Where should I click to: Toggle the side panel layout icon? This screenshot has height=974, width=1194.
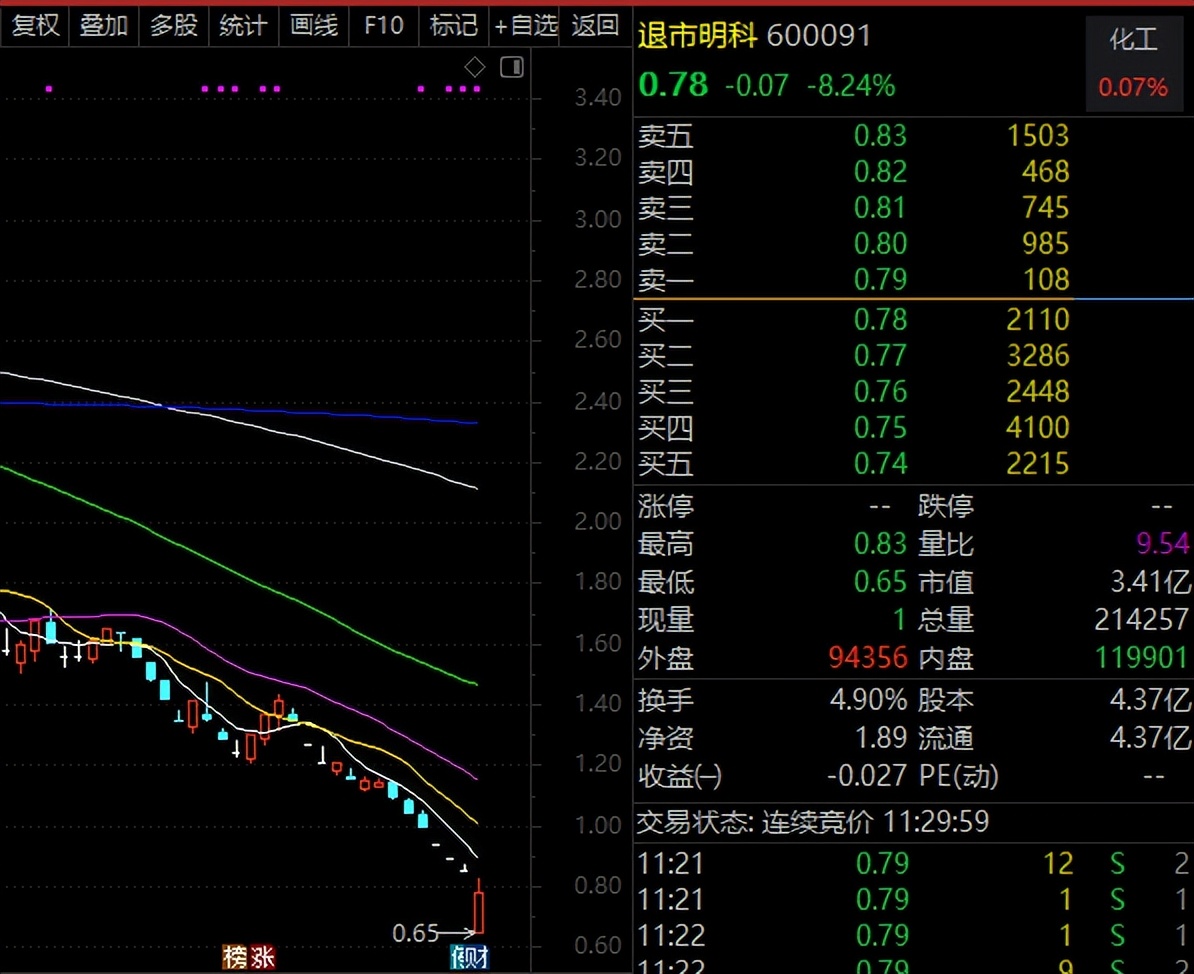[x=512, y=67]
